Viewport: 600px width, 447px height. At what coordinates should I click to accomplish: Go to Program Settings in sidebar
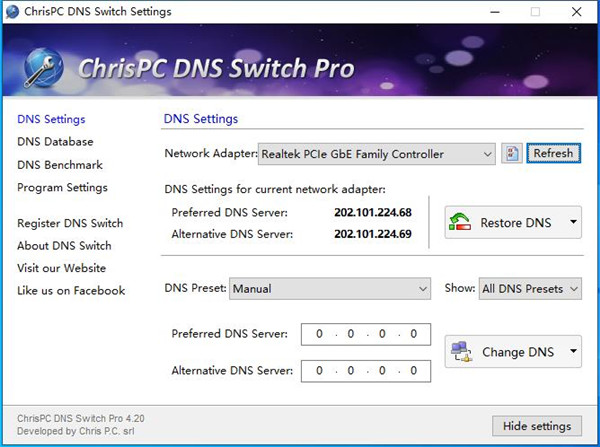(62, 187)
